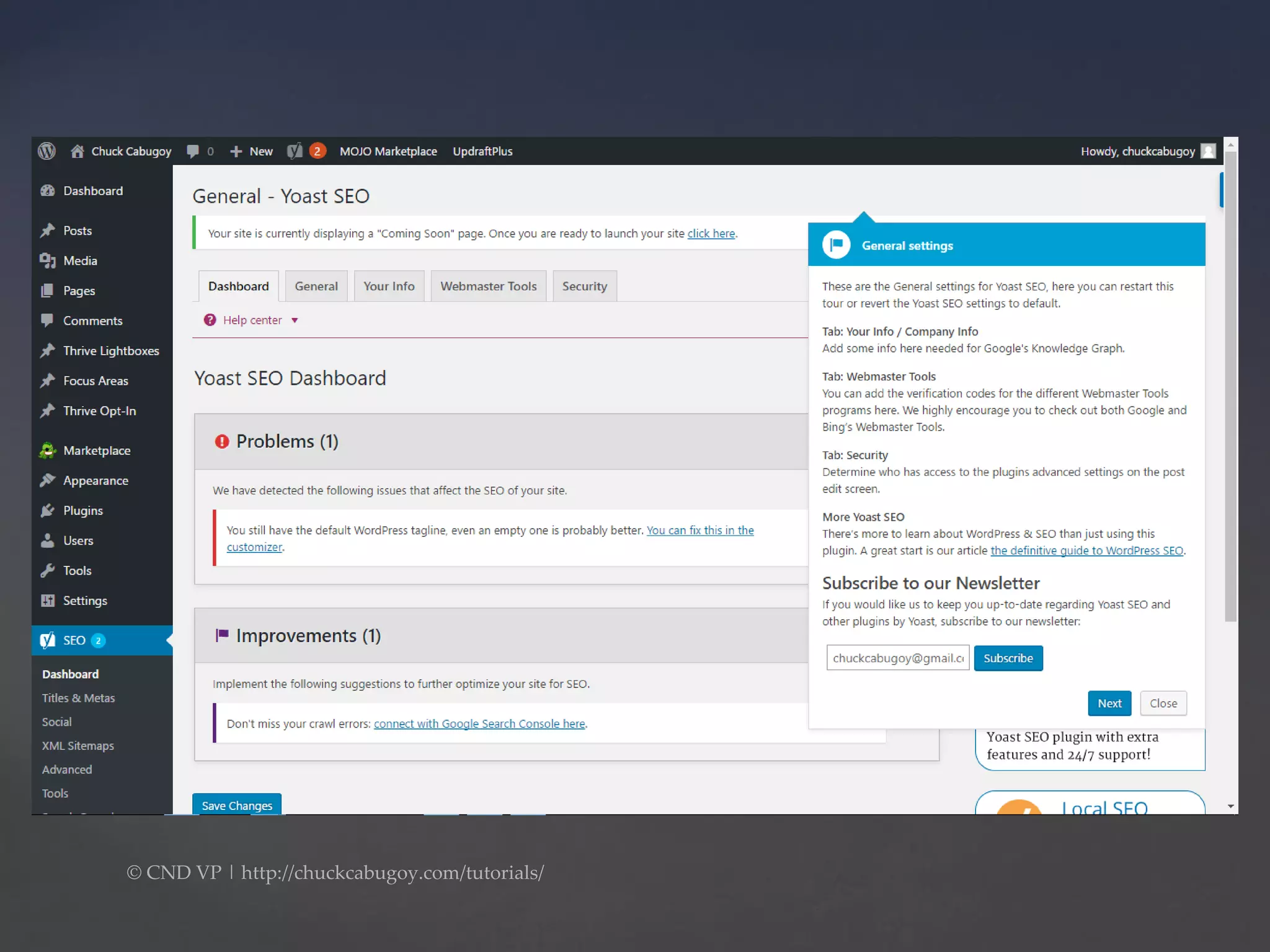The image size is (1270, 952).
Task: Open MOJO Marketplace in admin bar
Action: [388, 151]
